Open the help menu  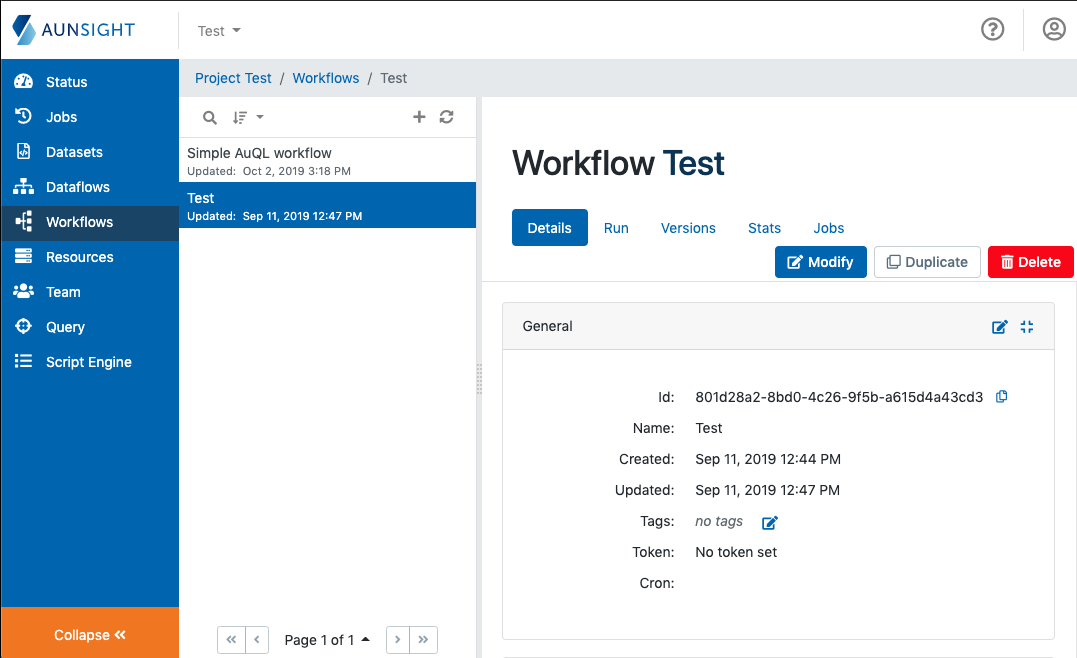pyautogui.click(x=992, y=29)
